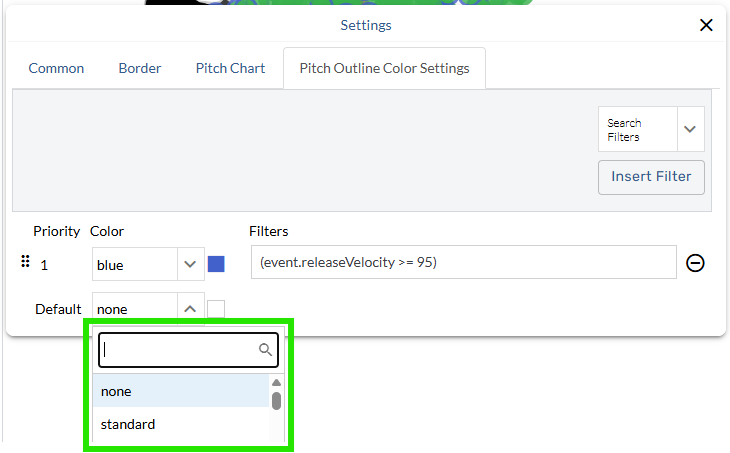The image size is (730, 453).
Task: Click the releaseVelocity filter text field
Action: 464,263
